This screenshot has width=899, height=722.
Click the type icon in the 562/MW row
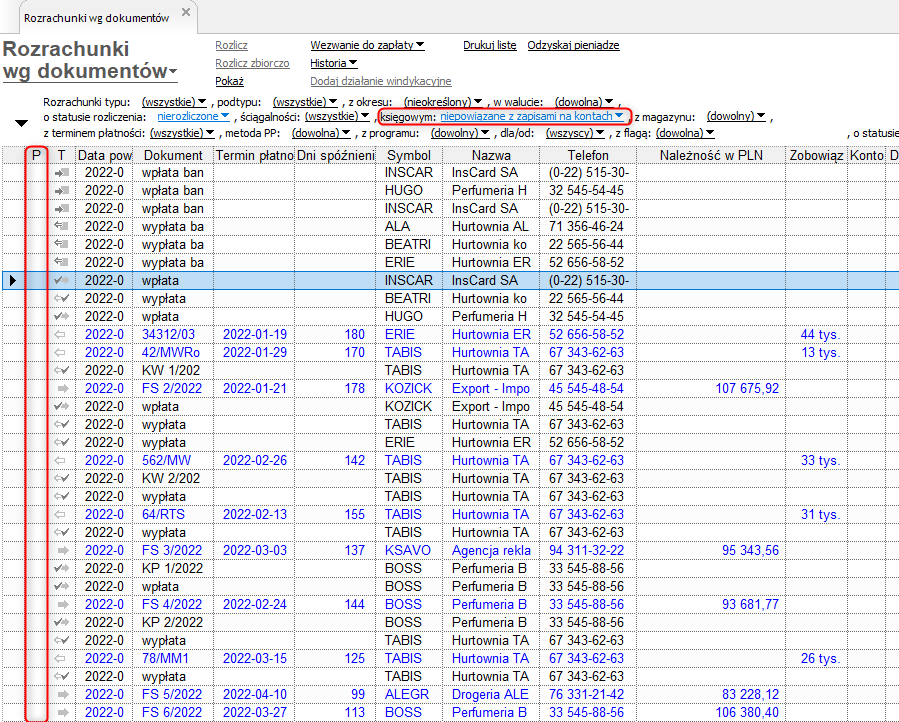point(62,461)
